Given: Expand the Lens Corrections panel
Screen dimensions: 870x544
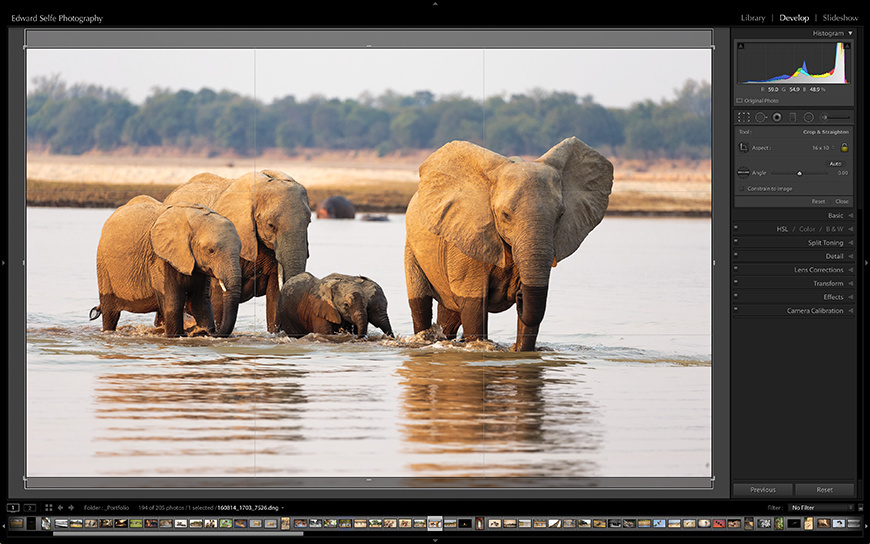Looking at the screenshot, I should click(851, 270).
